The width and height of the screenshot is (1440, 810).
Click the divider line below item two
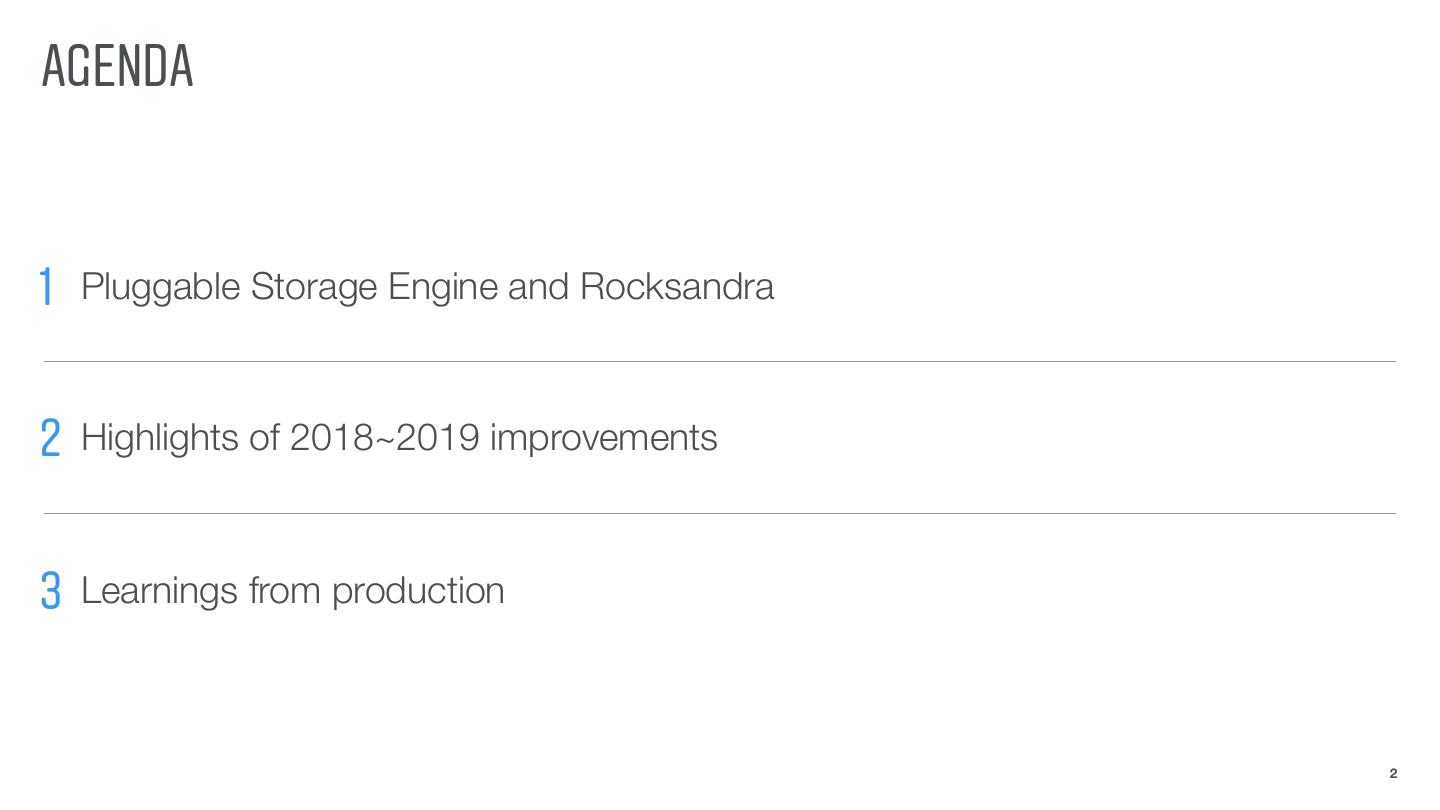[720, 514]
